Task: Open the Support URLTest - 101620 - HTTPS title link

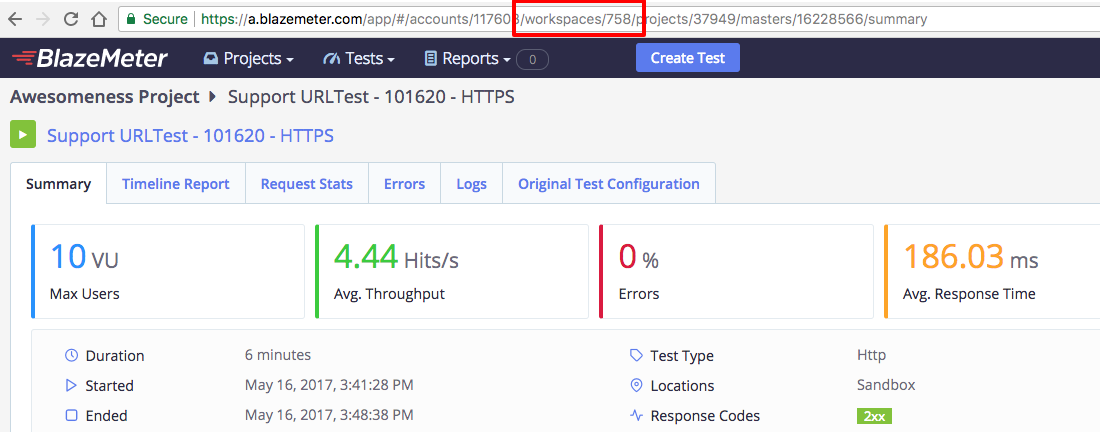Action: tap(190, 135)
